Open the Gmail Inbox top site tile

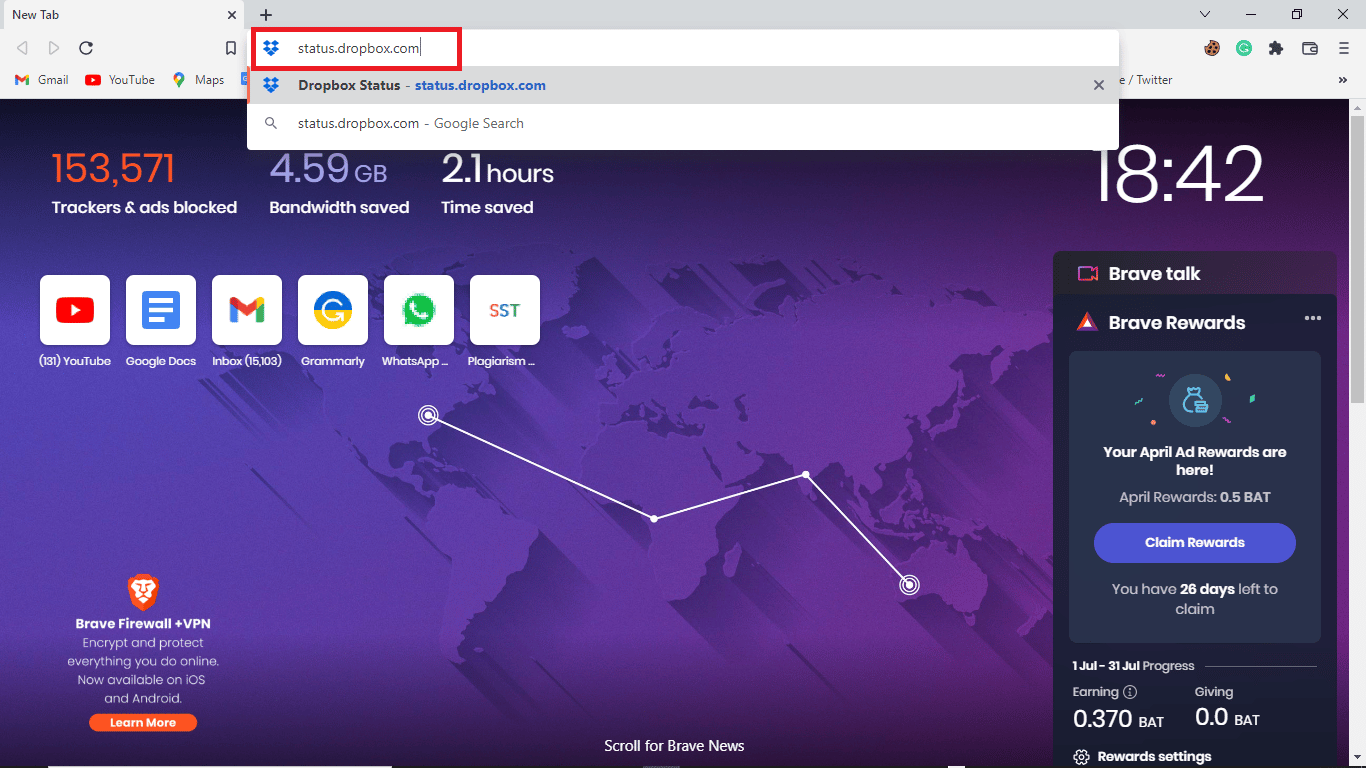pos(247,310)
